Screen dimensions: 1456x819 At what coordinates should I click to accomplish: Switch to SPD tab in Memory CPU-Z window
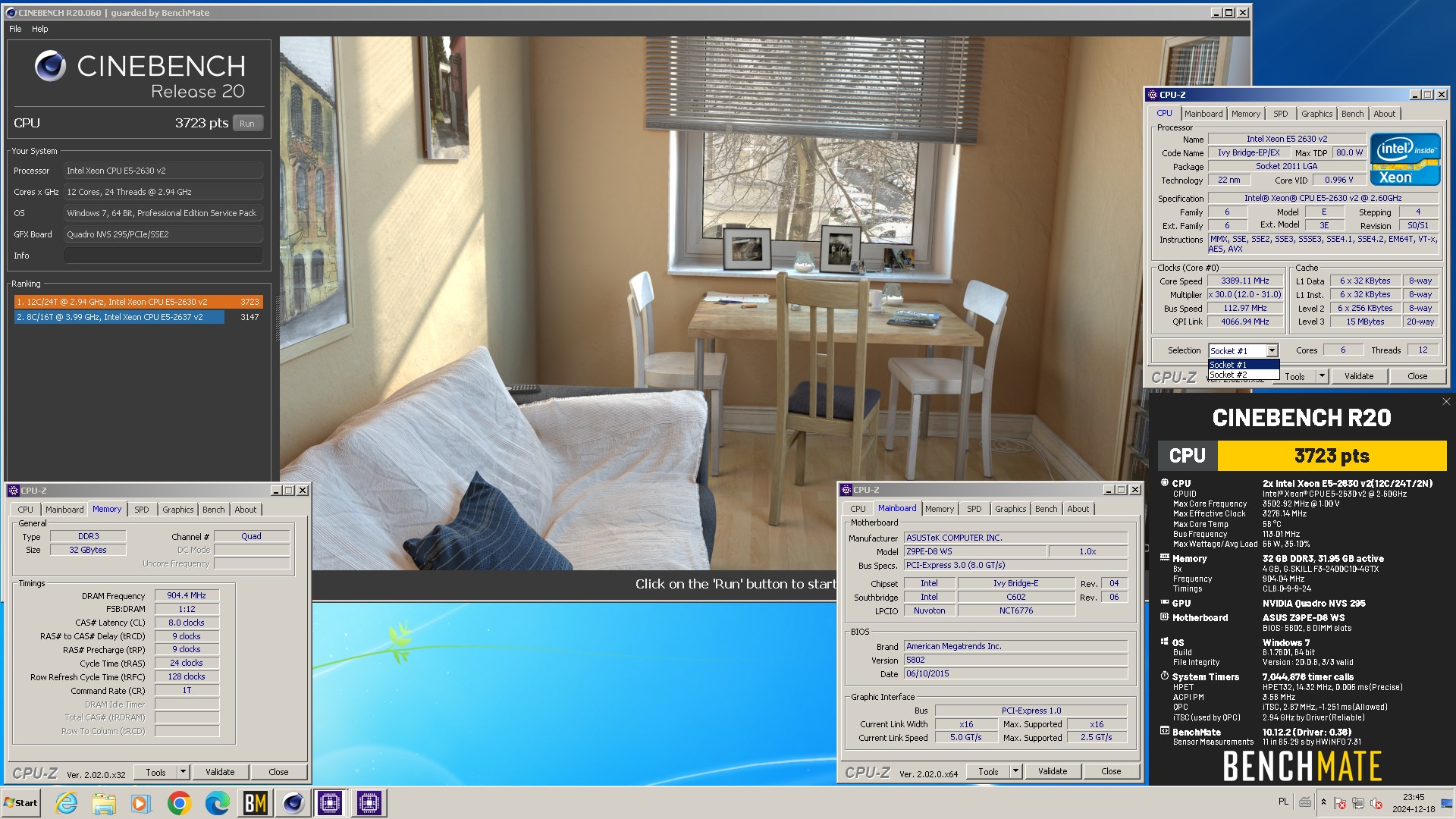click(x=142, y=510)
